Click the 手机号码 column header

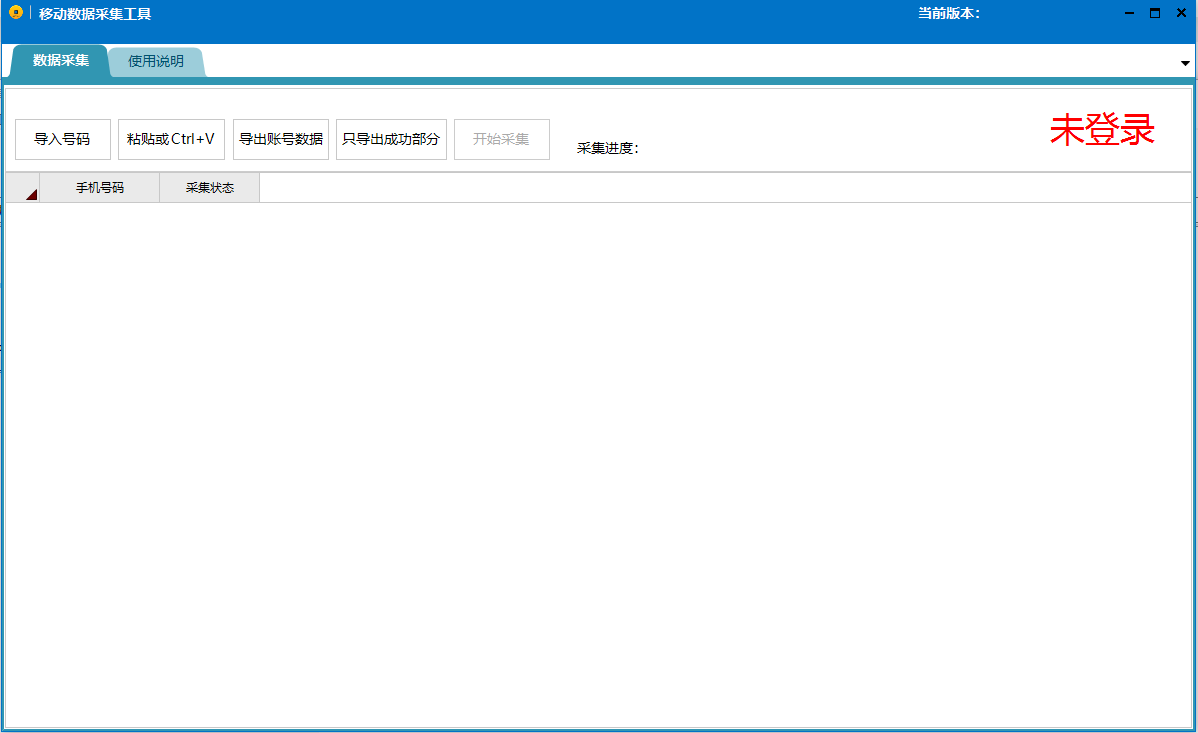pyautogui.click(x=99, y=187)
